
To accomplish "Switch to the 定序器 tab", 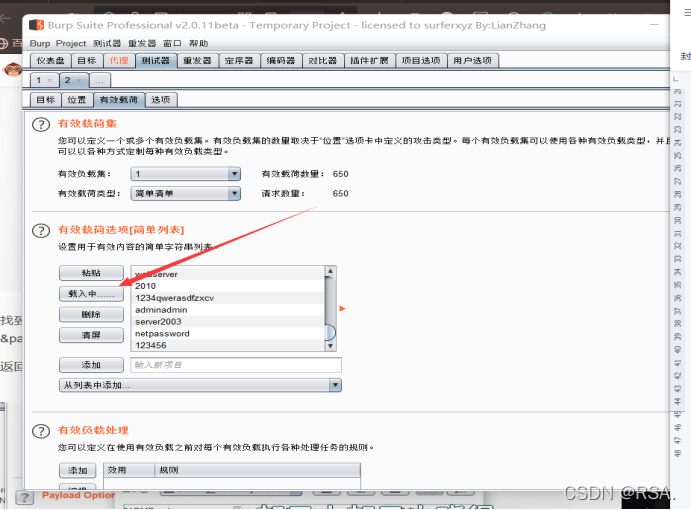I will pos(239,60).
